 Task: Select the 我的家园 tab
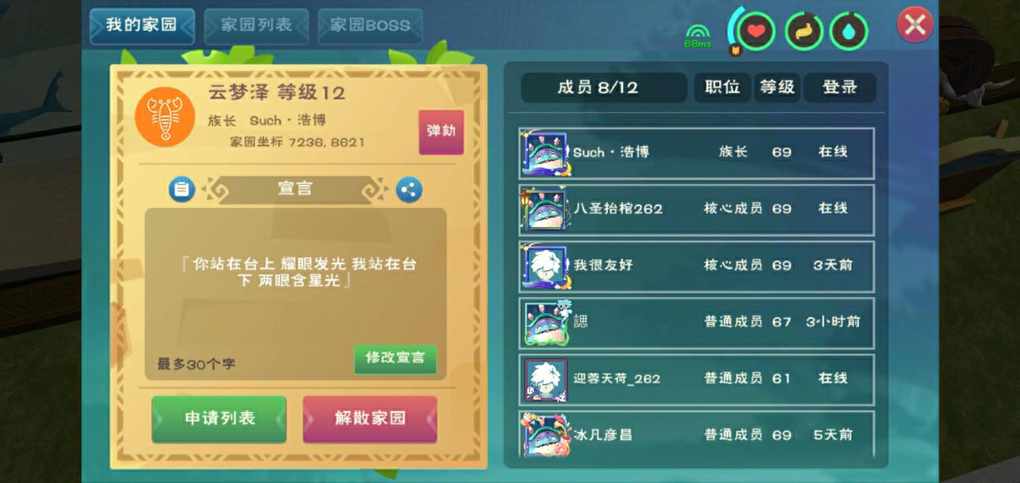[142, 27]
